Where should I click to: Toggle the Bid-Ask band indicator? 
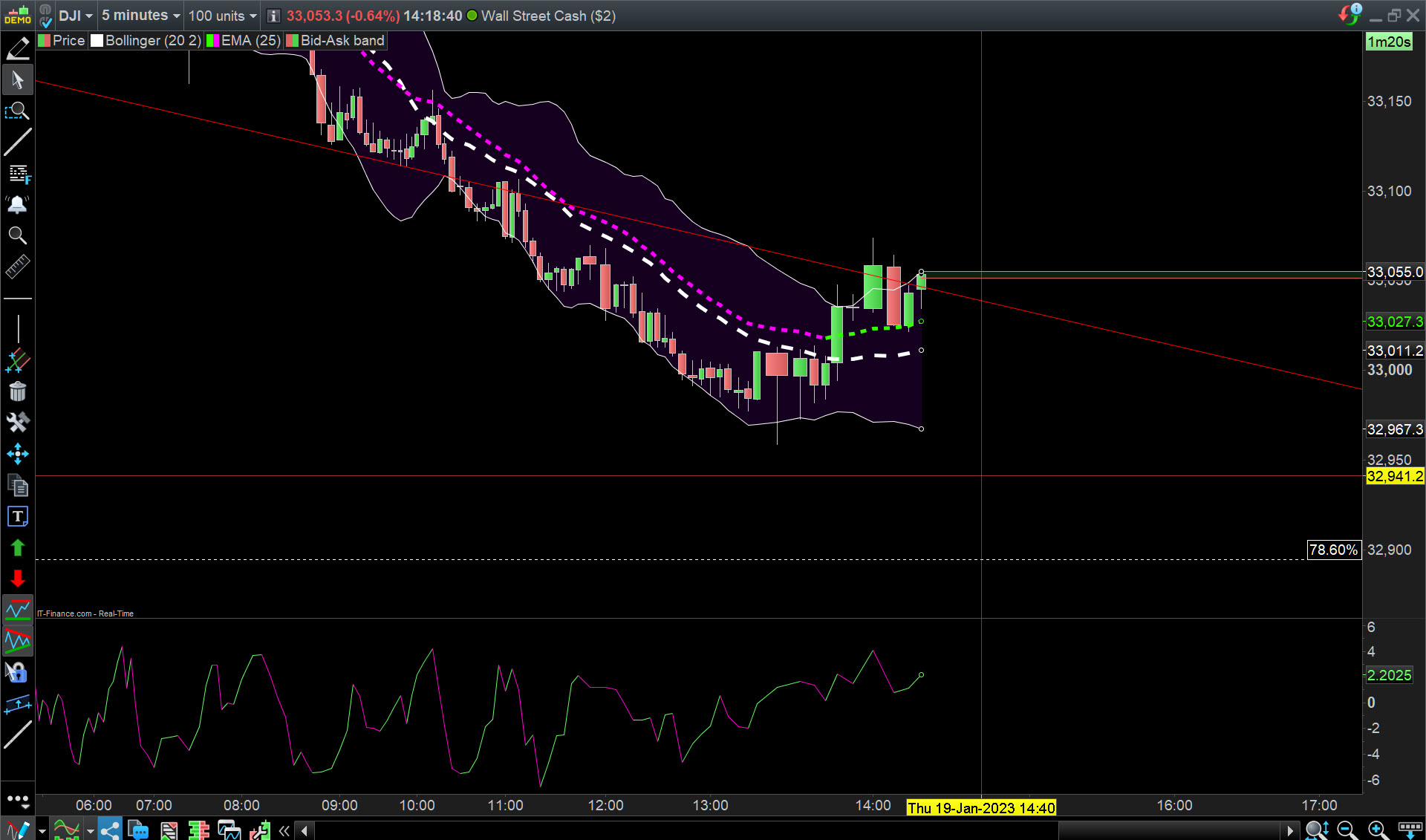click(293, 41)
